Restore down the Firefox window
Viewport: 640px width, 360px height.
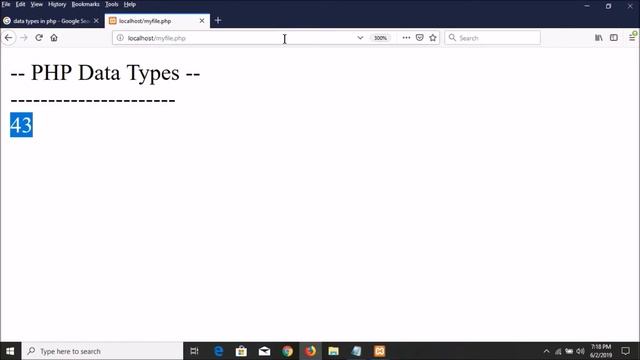point(609,6)
